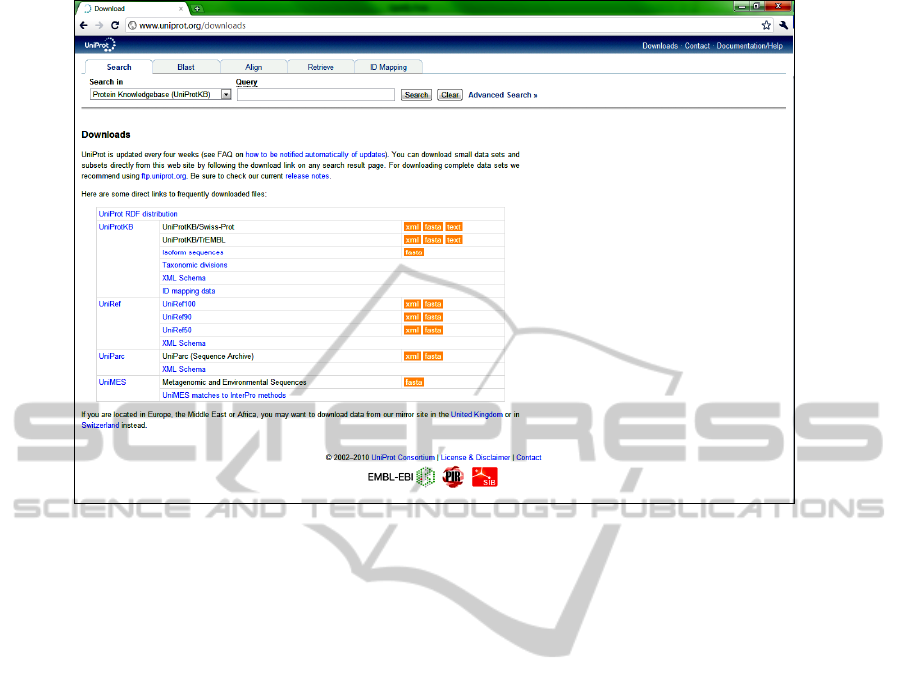Viewport: 901px width, 692px height.
Task: Open a new browser tab
Action: pos(198,8)
